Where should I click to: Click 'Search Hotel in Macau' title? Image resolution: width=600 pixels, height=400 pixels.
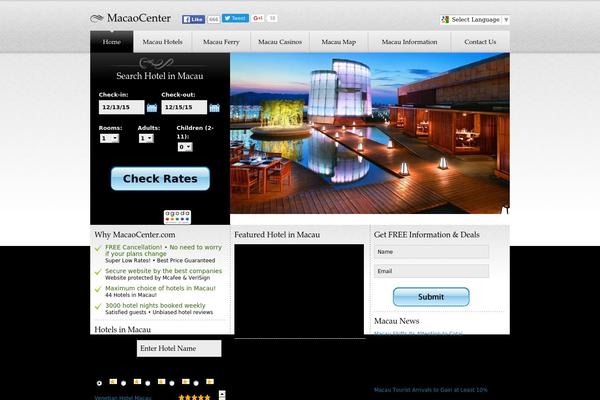[x=160, y=76]
